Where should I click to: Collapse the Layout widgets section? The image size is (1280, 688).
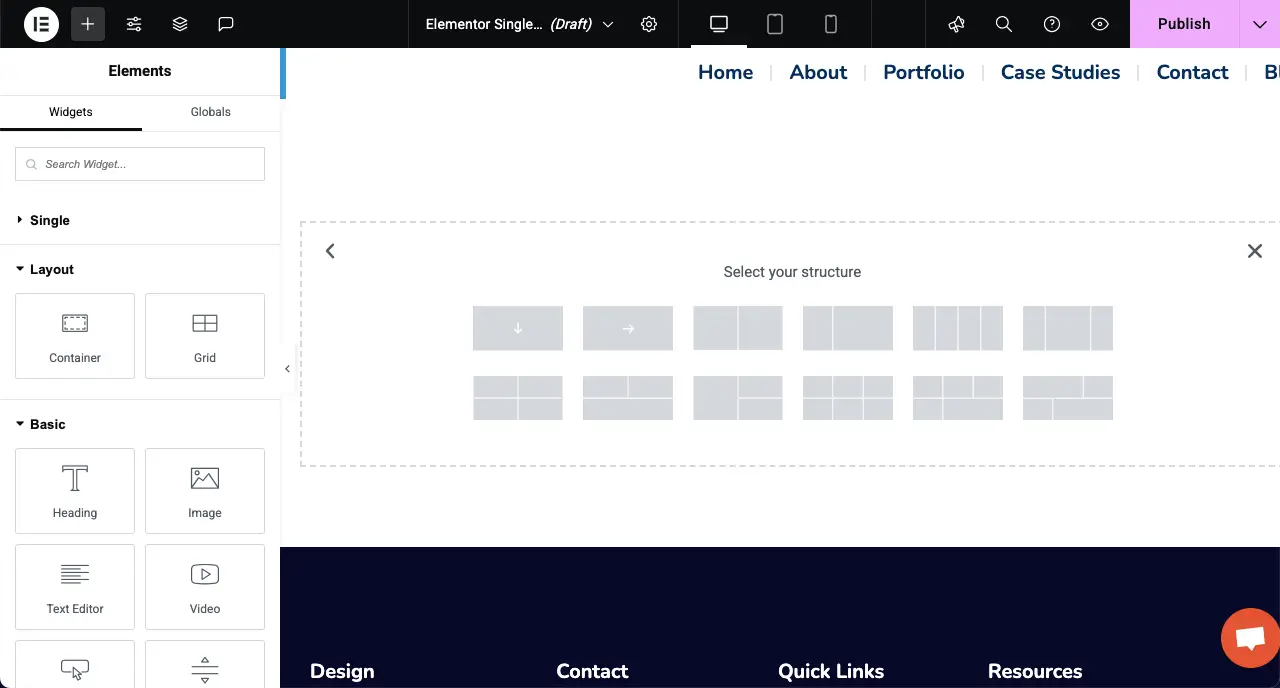click(x=46, y=269)
